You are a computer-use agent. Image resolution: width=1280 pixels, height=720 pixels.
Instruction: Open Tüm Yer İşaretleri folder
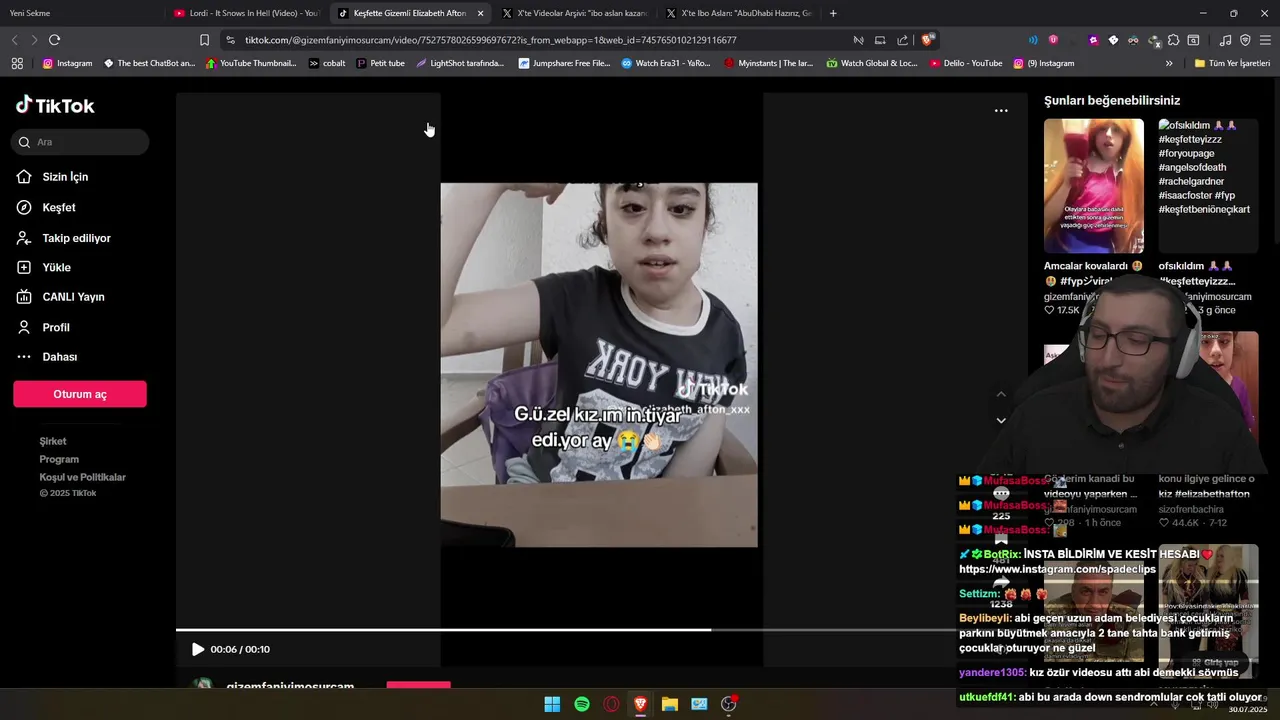1233,63
